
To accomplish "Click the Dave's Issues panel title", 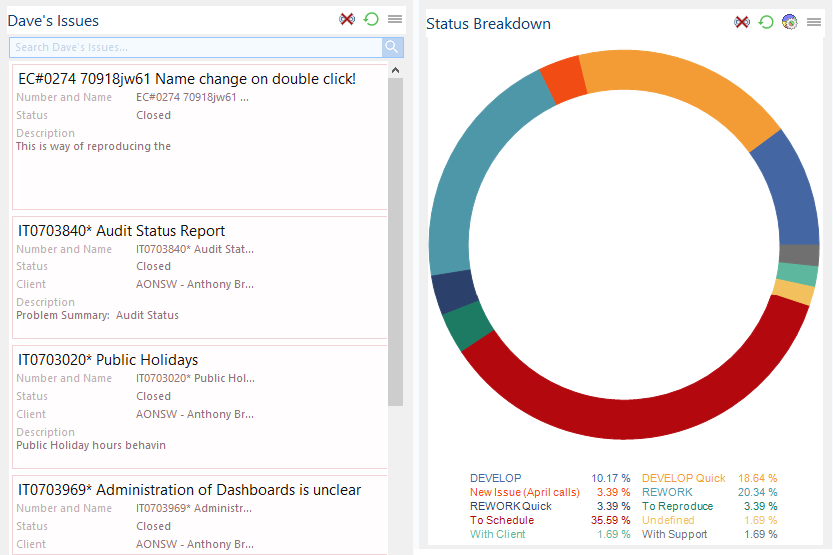I will [53, 21].
